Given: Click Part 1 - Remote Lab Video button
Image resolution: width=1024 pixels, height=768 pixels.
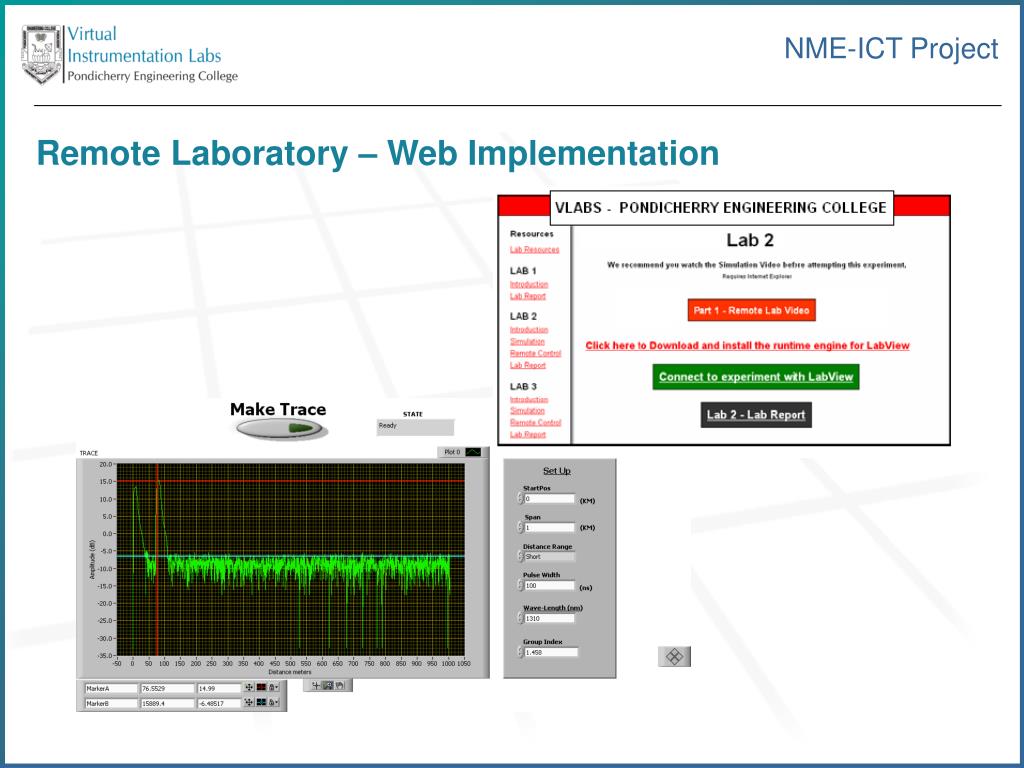Looking at the screenshot, I should [752, 310].
